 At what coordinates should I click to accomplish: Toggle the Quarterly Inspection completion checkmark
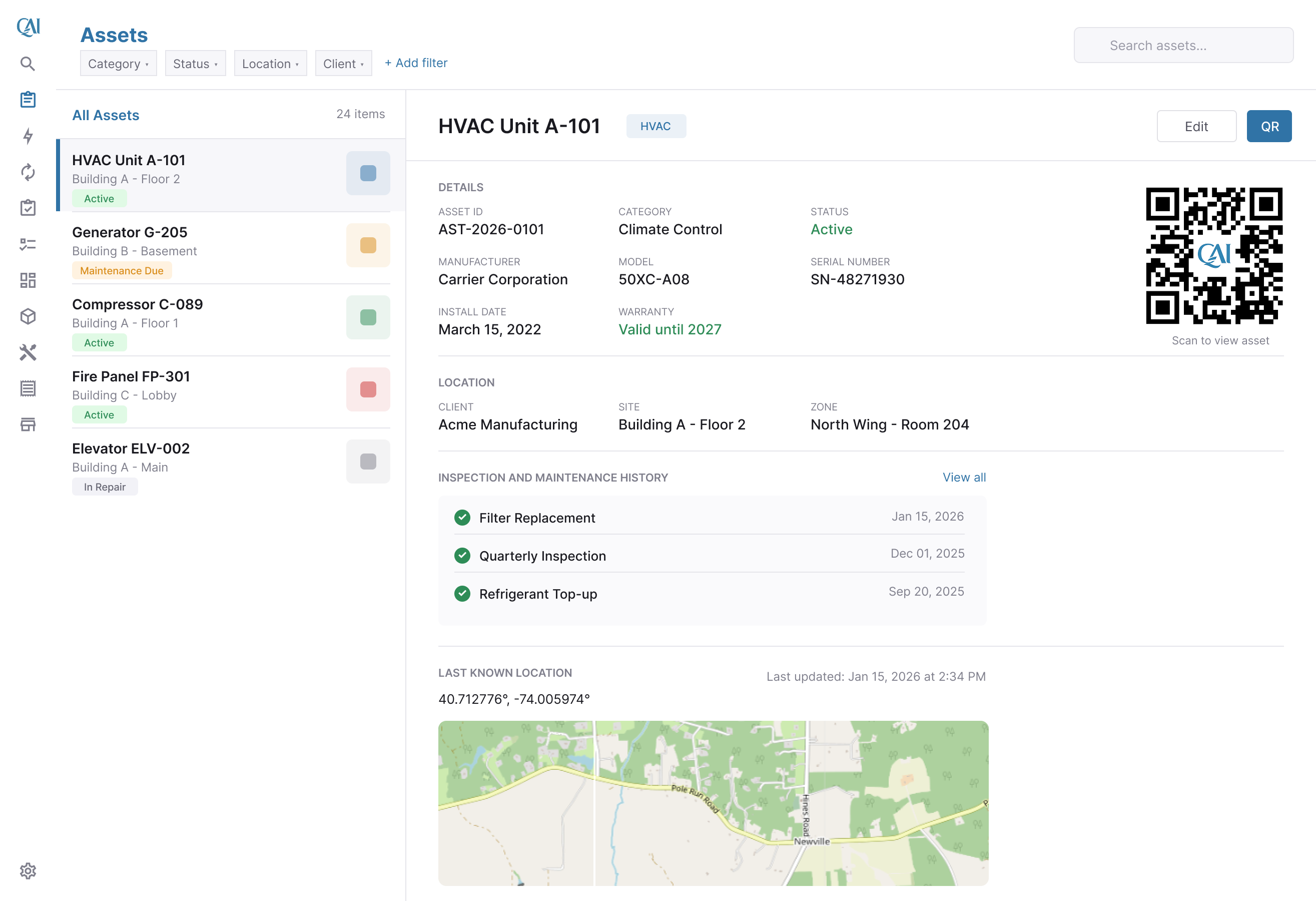click(x=462, y=556)
